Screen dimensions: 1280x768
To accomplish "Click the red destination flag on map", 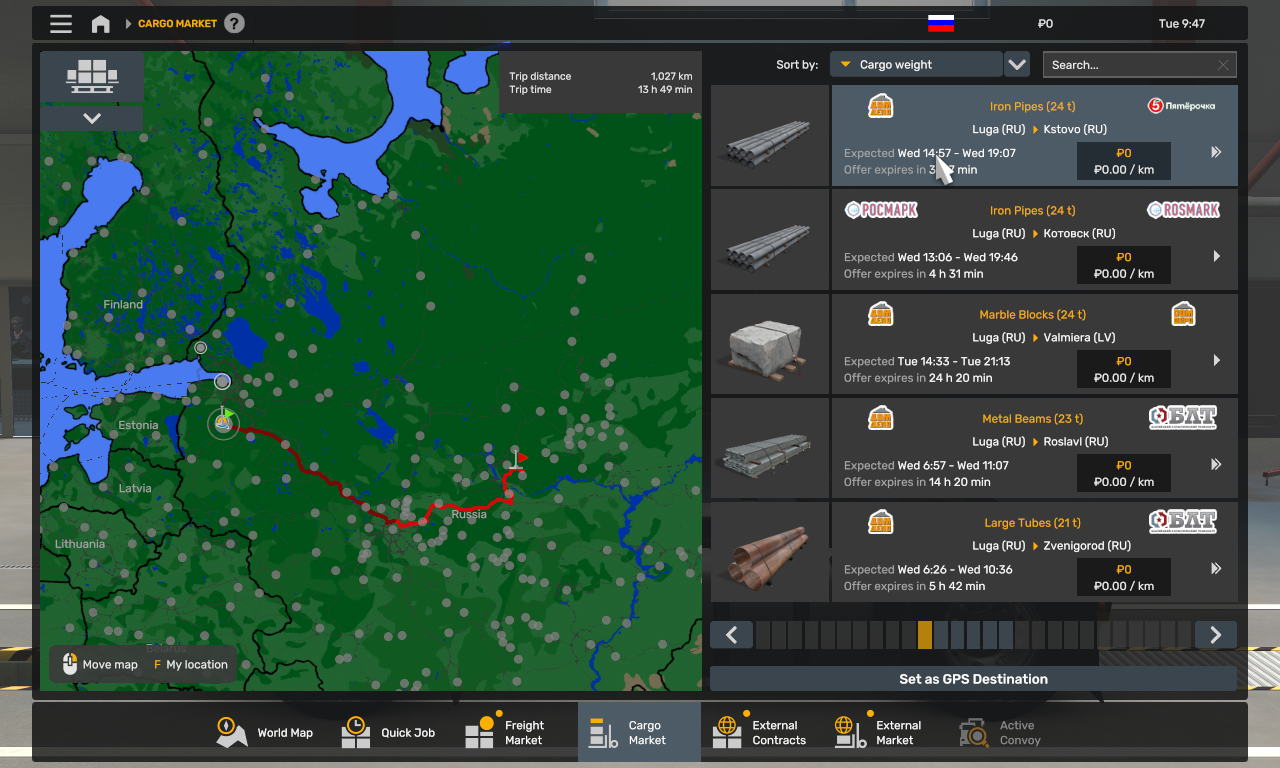I will click(517, 459).
